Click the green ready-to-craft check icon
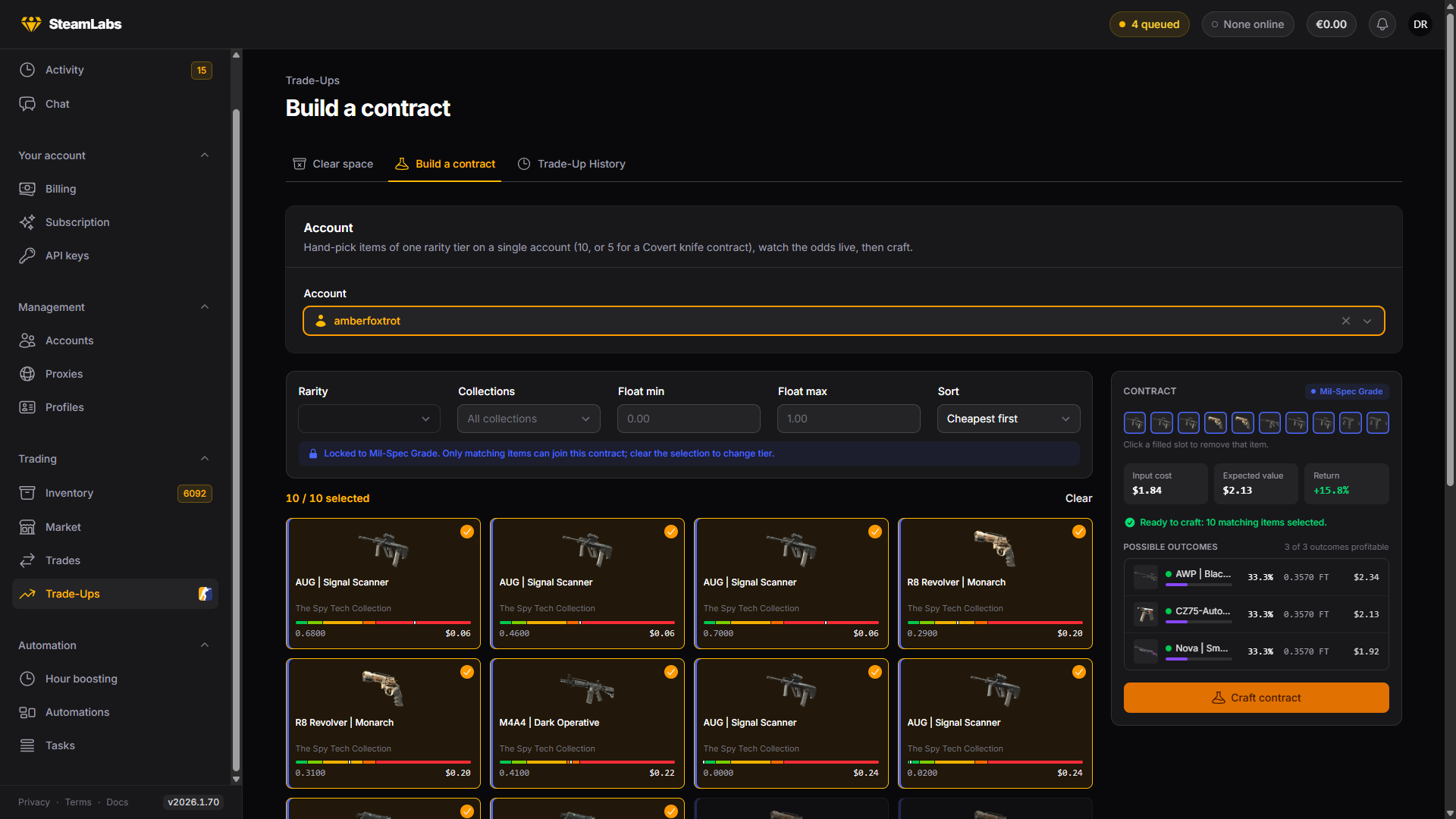 click(x=1130, y=522)
